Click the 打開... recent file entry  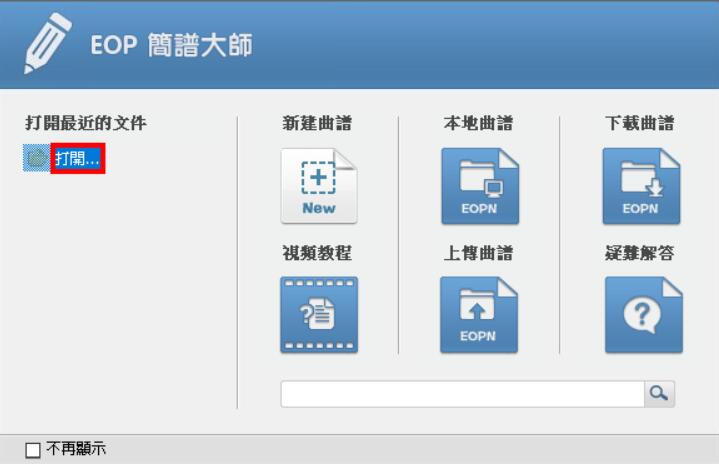[77, 159]
